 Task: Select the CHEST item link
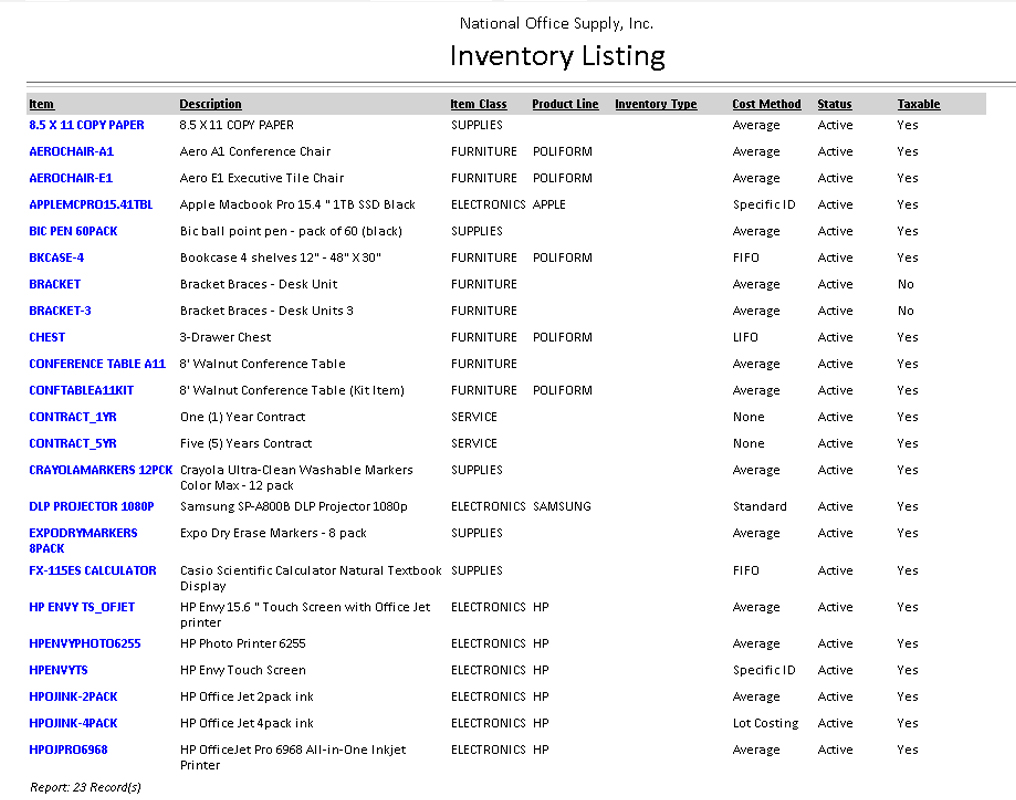pos(47,337)
